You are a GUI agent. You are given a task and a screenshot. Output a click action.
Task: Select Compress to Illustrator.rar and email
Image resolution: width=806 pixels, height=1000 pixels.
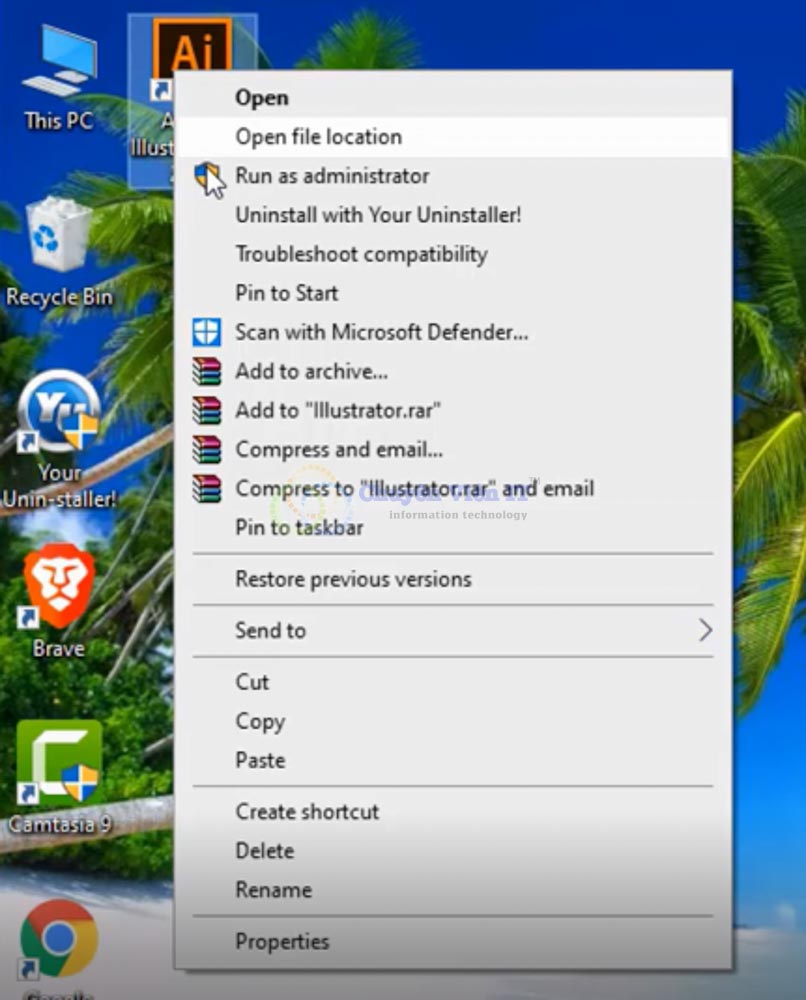(x=414, y=489)
